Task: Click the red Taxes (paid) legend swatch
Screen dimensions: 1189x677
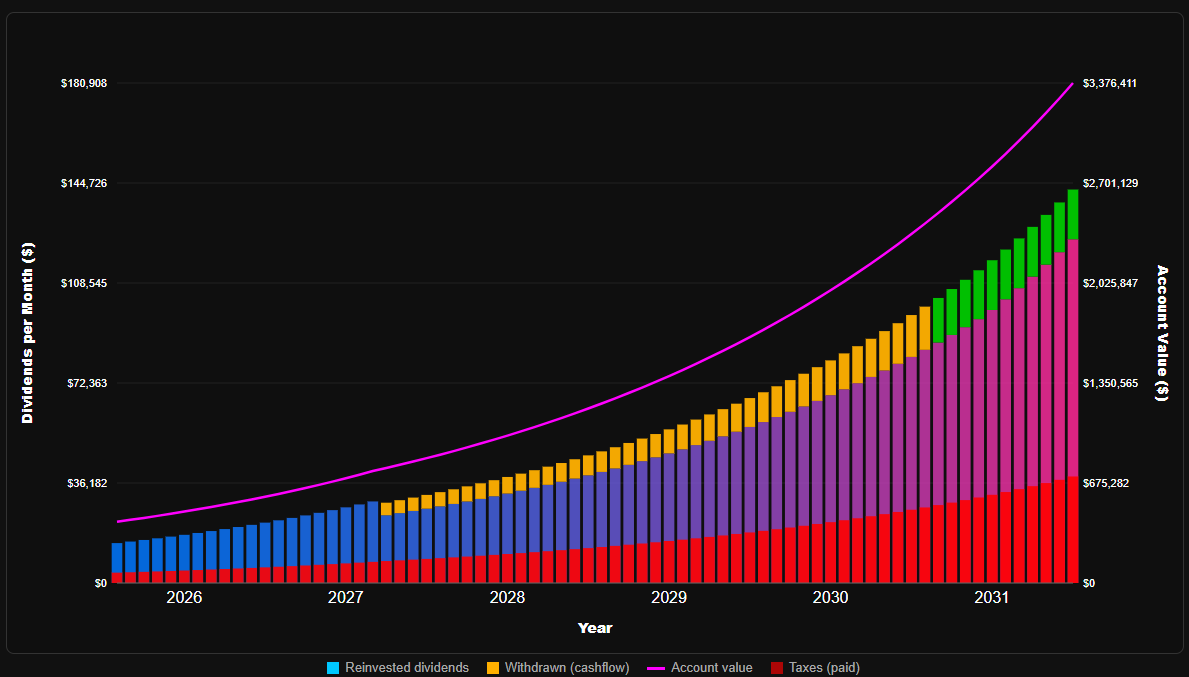Action: point(777,668)
